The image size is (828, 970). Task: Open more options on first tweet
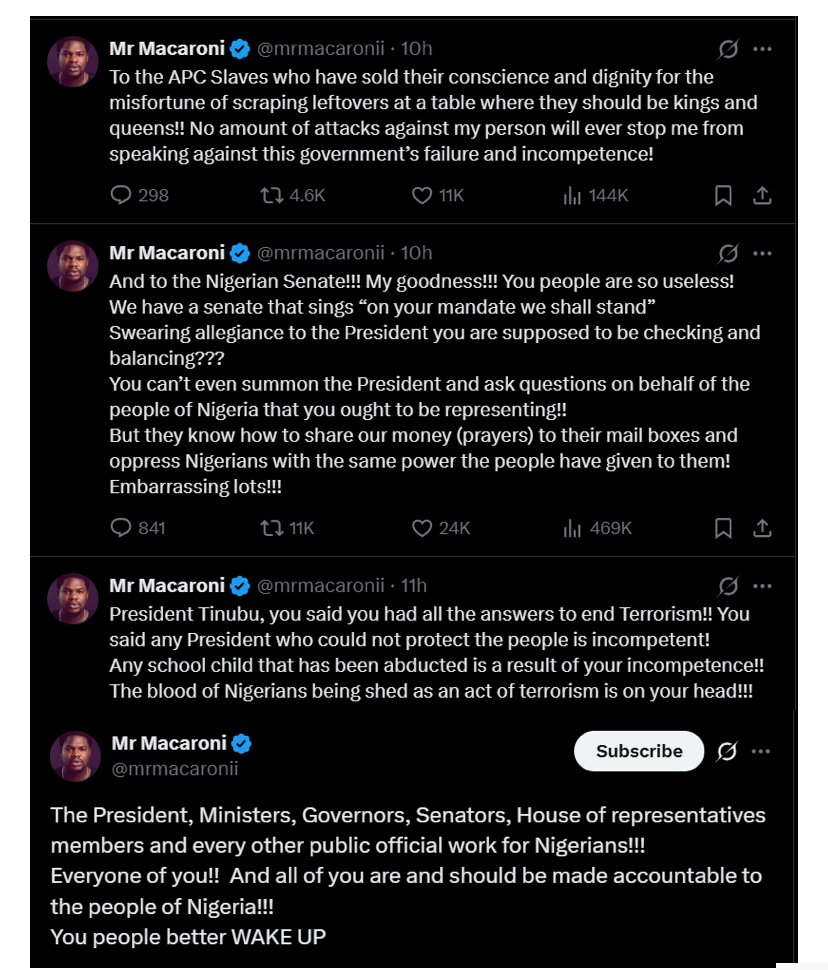tap(762, 48)
